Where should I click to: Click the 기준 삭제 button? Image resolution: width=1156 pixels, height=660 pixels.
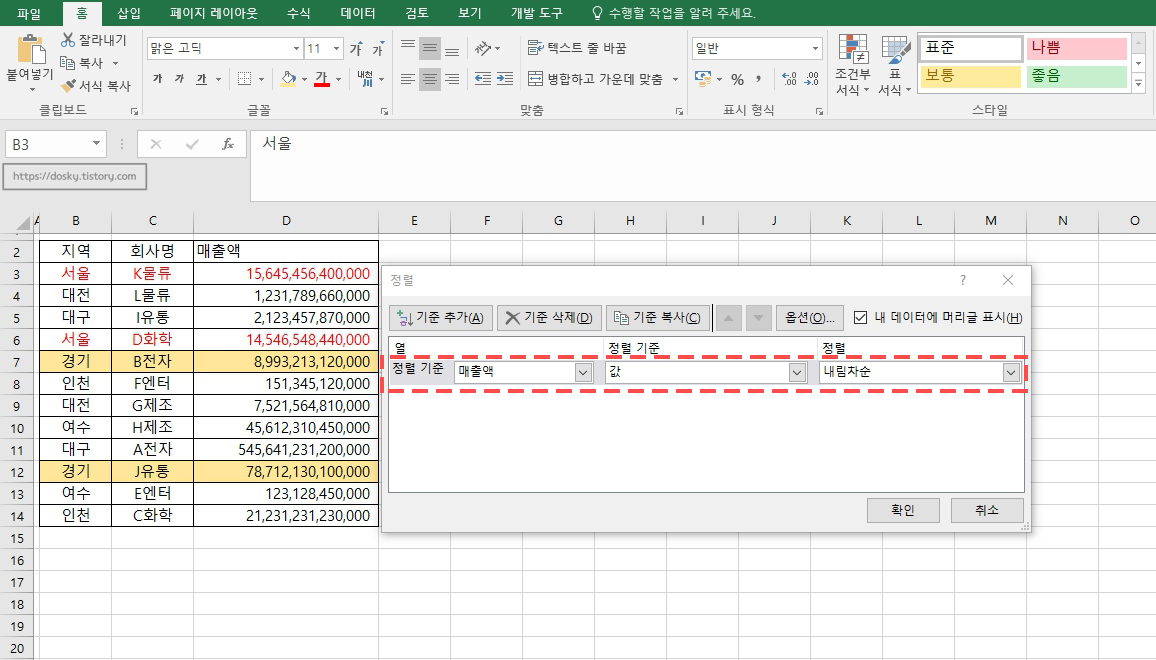point(549,318)
